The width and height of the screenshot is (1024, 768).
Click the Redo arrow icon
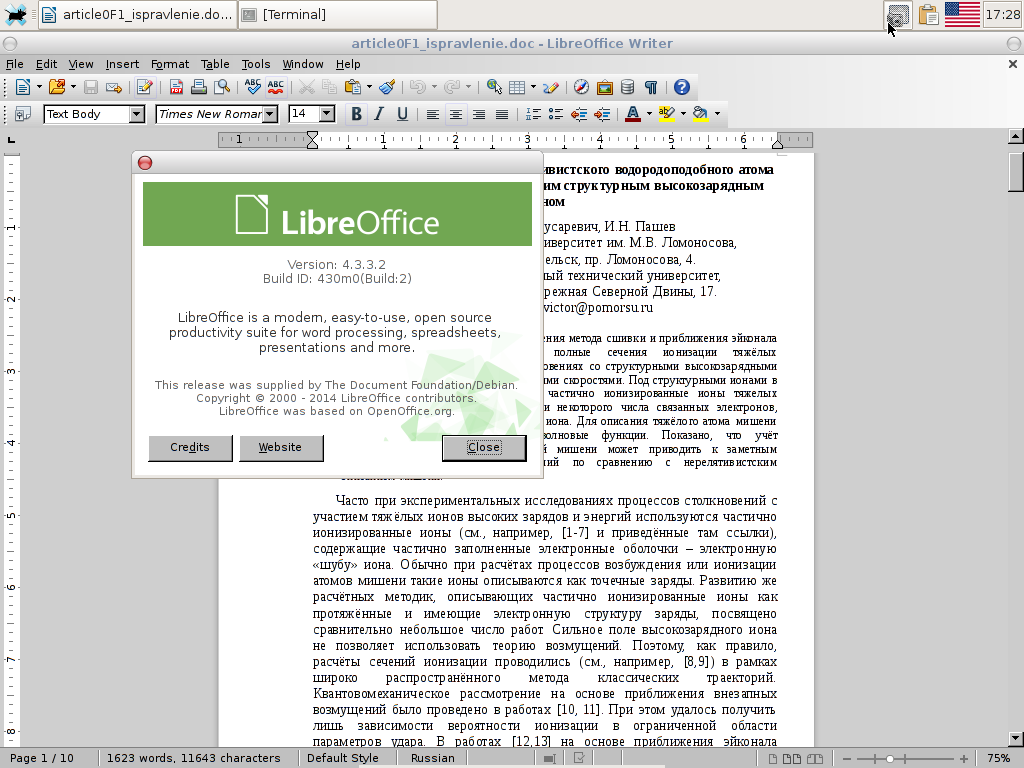[451, 87]
